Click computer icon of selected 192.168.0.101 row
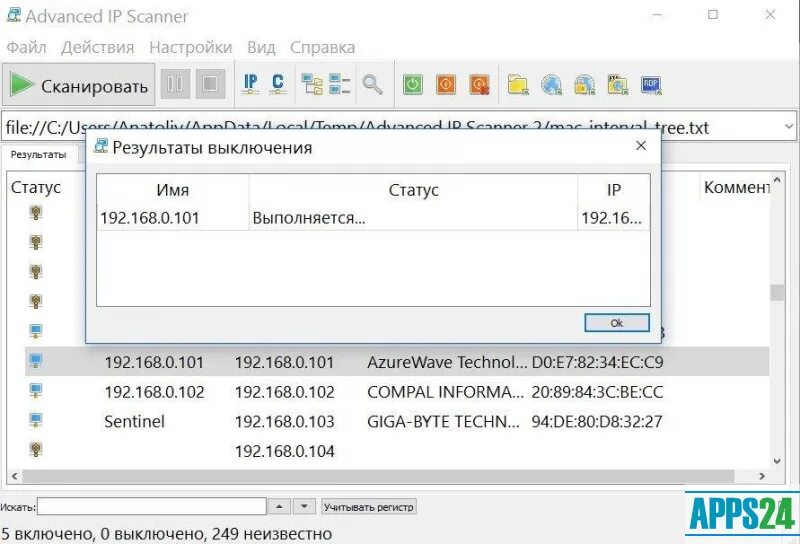800x544 pixels. (36, 361)
